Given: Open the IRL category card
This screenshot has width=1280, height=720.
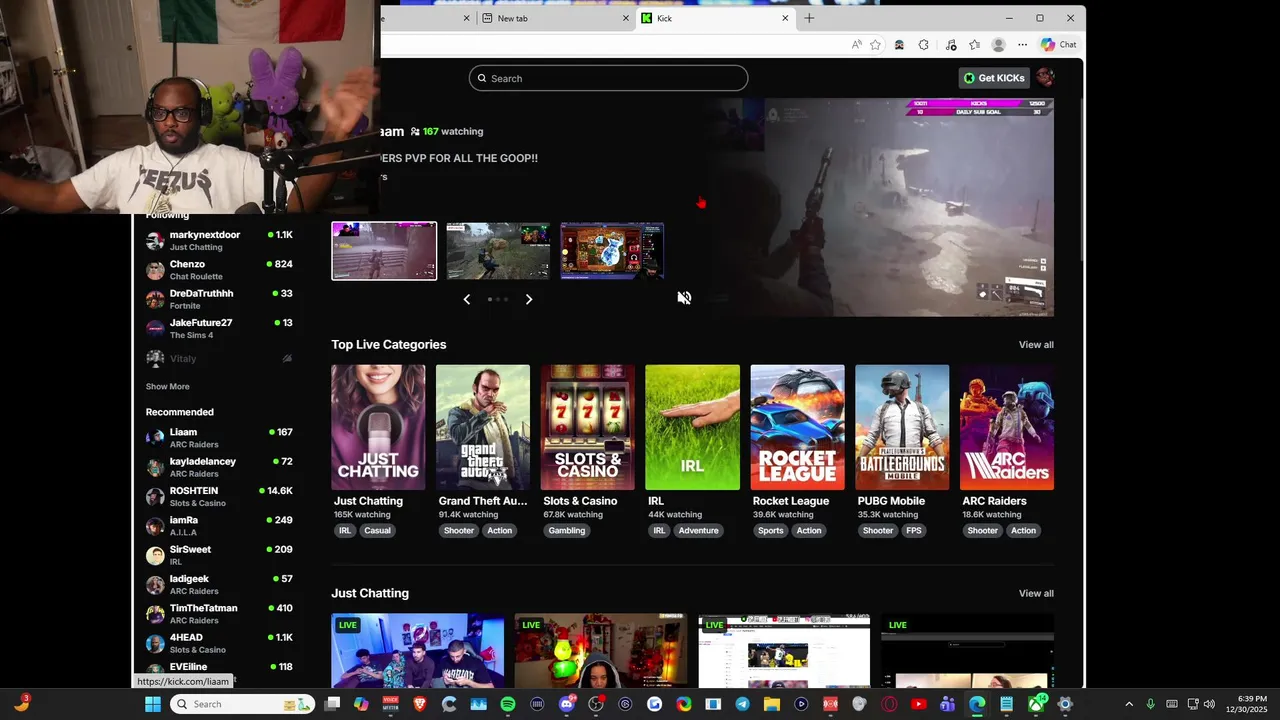Looking at the screenshot, I should (x=692, y=427).
